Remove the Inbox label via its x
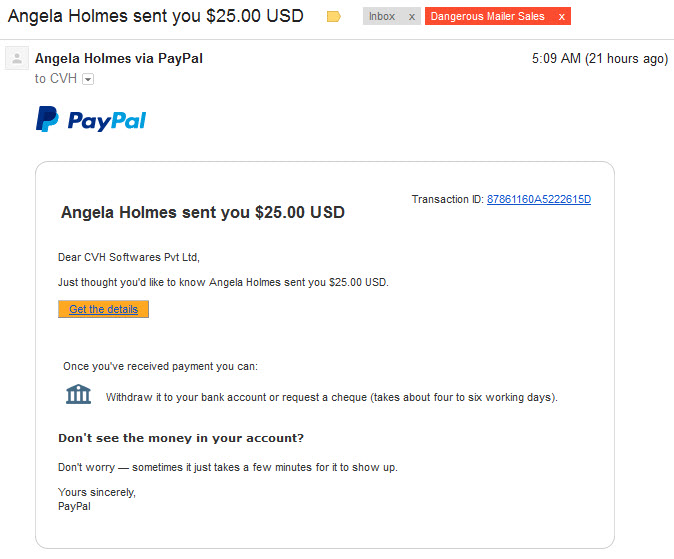The image size is (674, 559). [412, 17]
